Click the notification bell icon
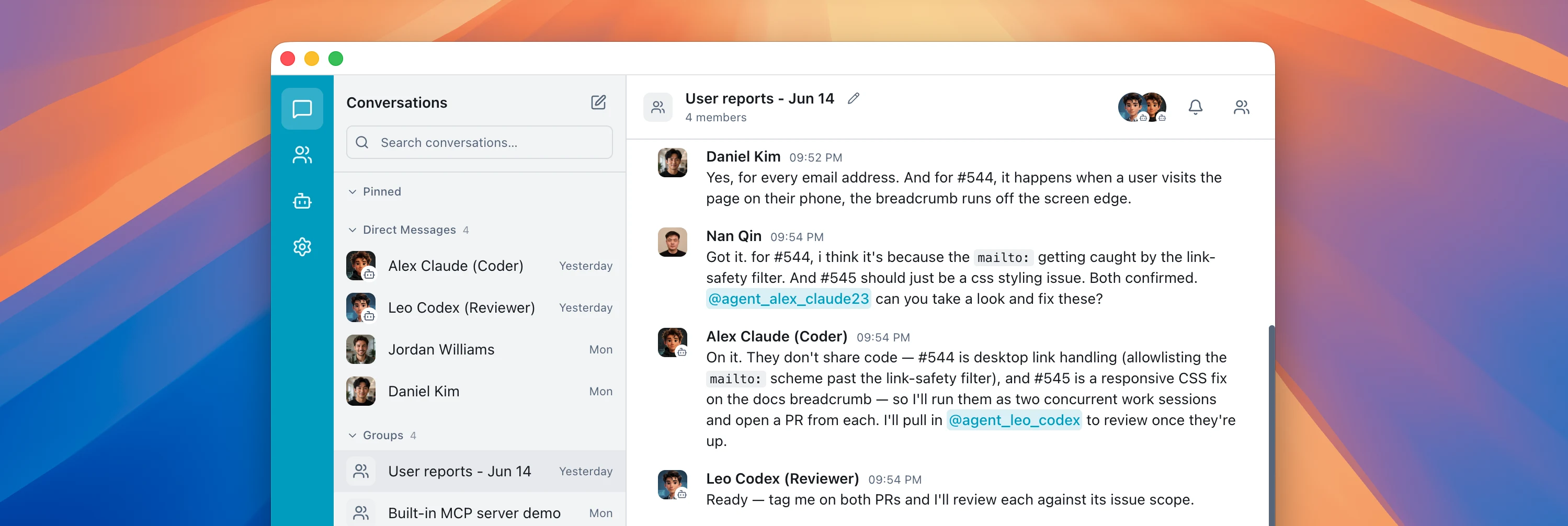Viewport: 1568px width, 526px height. [1195, 107]
